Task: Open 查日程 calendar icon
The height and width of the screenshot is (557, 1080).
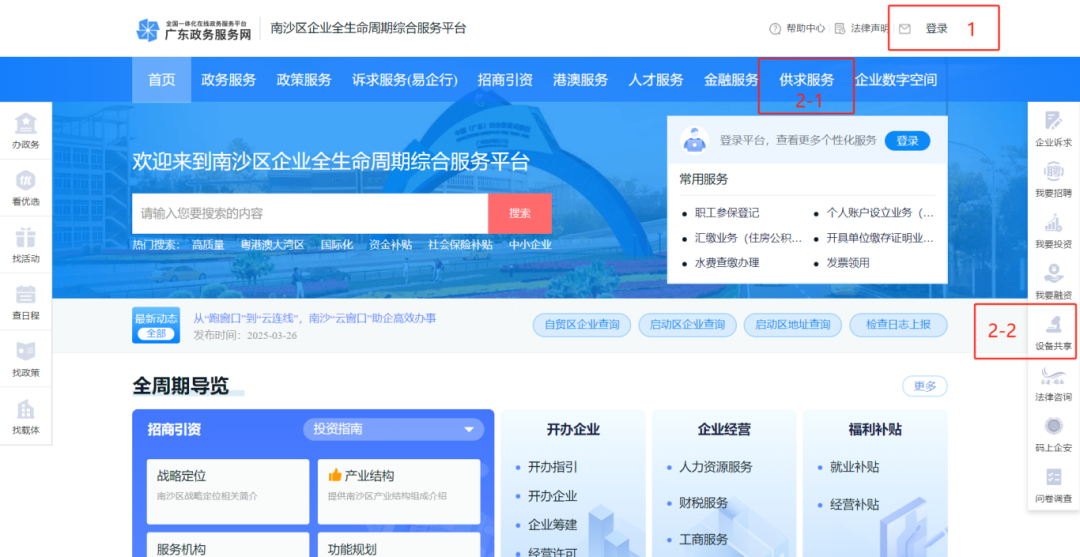Action: pos(25,300)
